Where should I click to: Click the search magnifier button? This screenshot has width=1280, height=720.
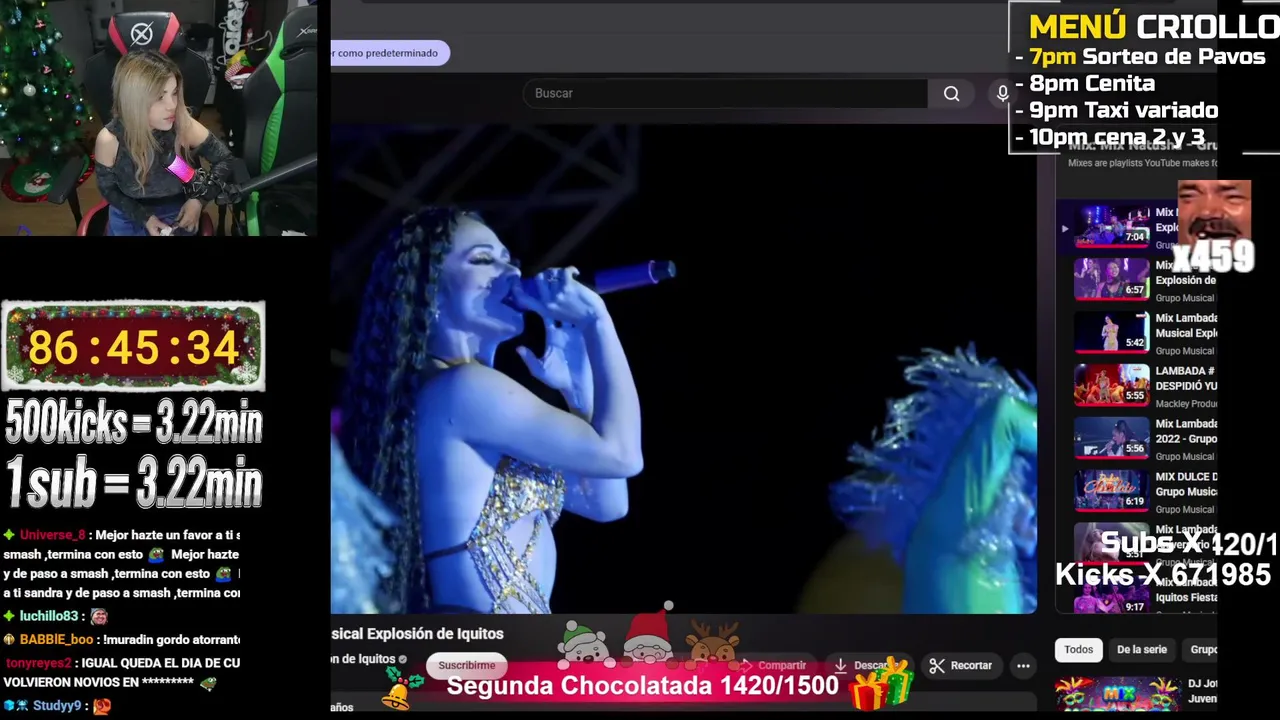tap(951, 93)
